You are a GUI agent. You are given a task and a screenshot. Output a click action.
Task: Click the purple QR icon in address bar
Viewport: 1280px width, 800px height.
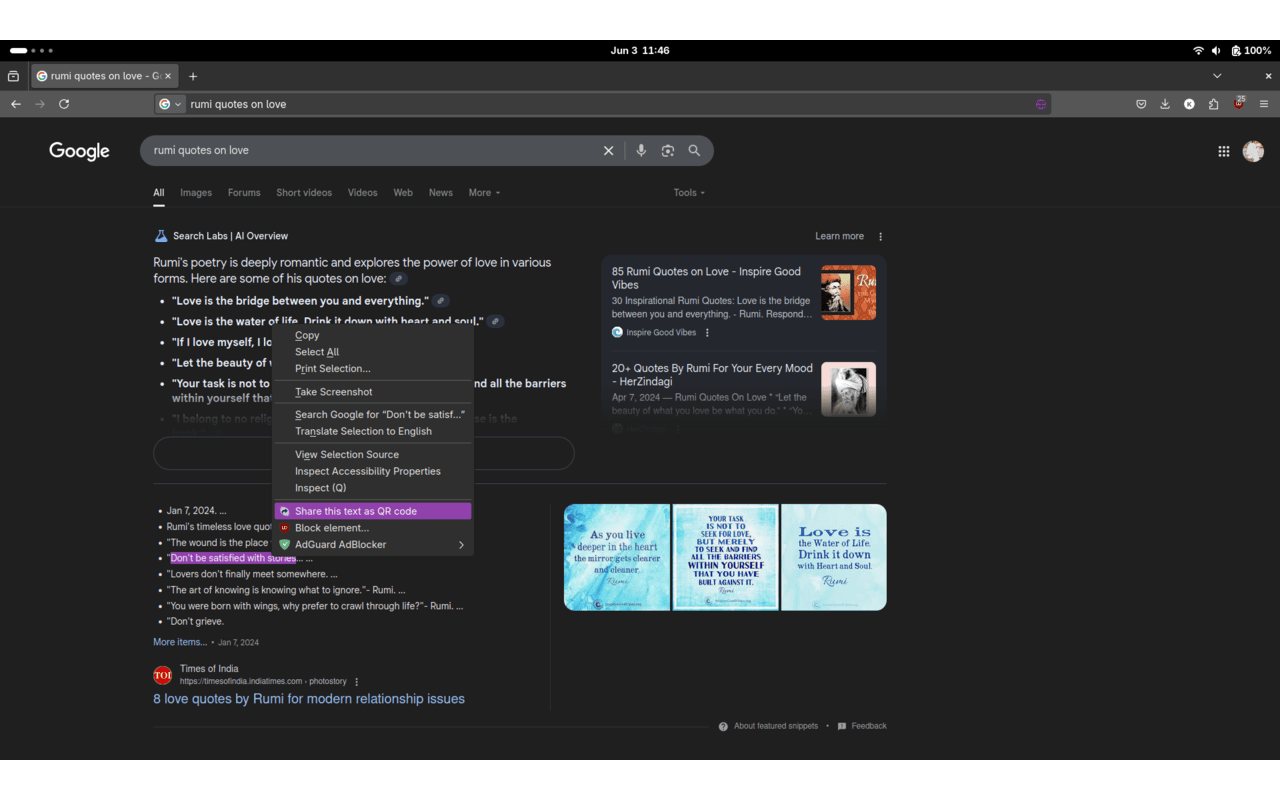click(x=1041, y=104)
